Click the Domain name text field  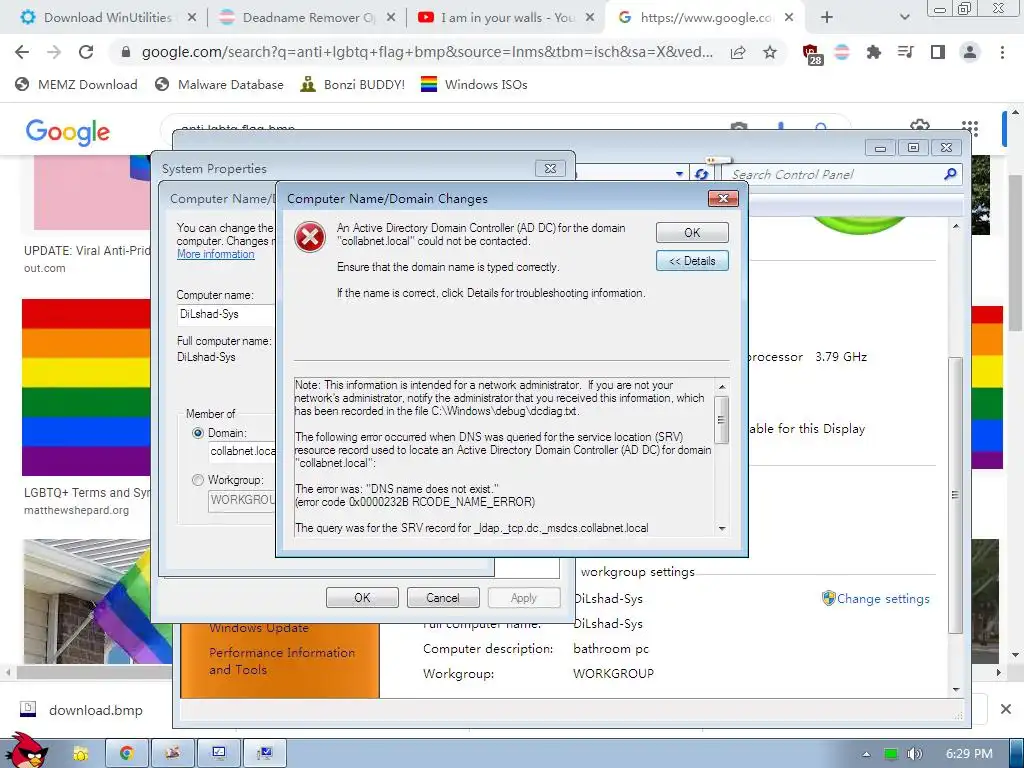(242, 451)
